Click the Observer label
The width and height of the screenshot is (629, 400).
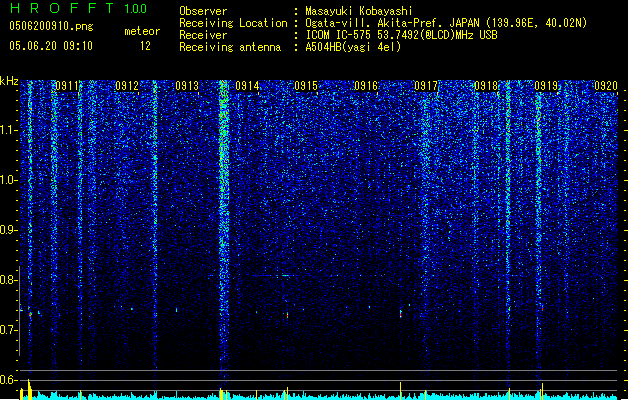[203, 11]
